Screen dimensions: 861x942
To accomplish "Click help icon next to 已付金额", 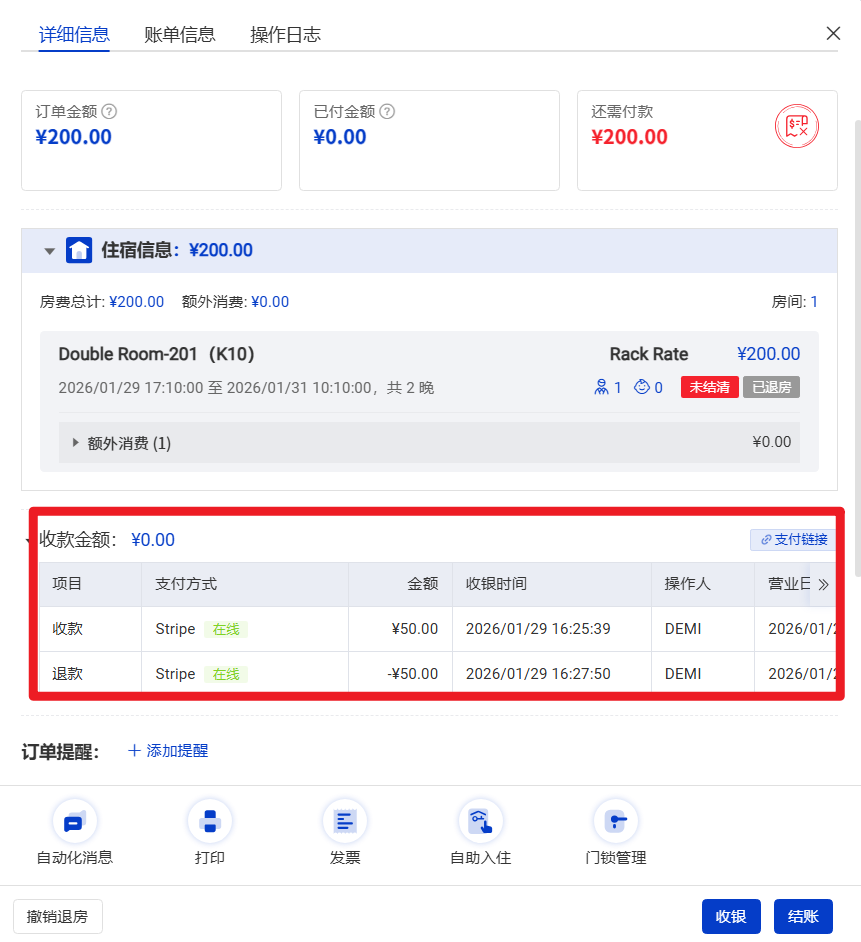I will 388,111.
